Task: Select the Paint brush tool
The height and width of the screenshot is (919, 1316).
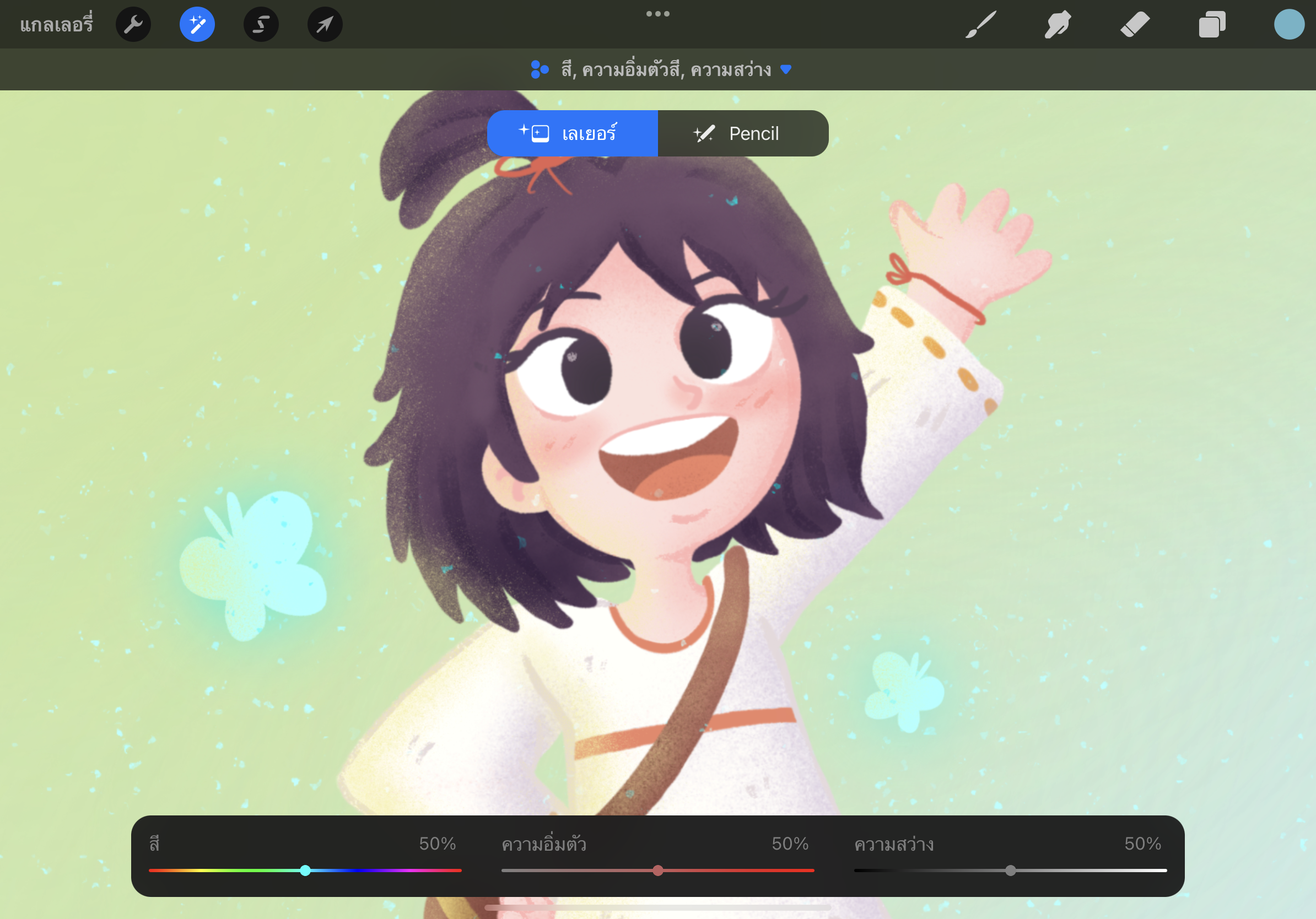Action: [981, 25]
